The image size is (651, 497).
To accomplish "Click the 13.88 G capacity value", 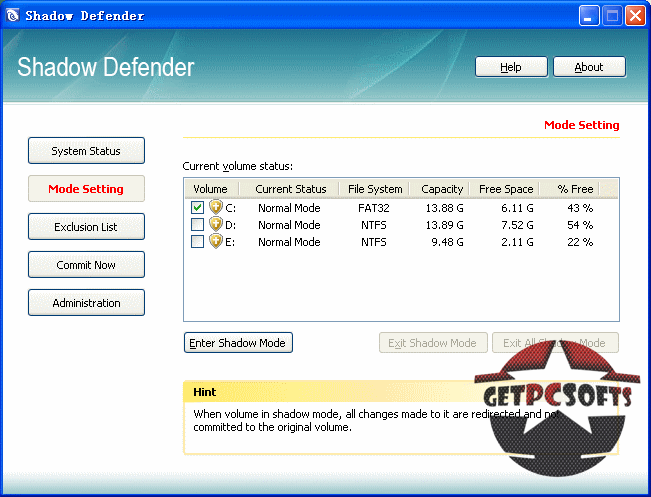I will 444,208.
